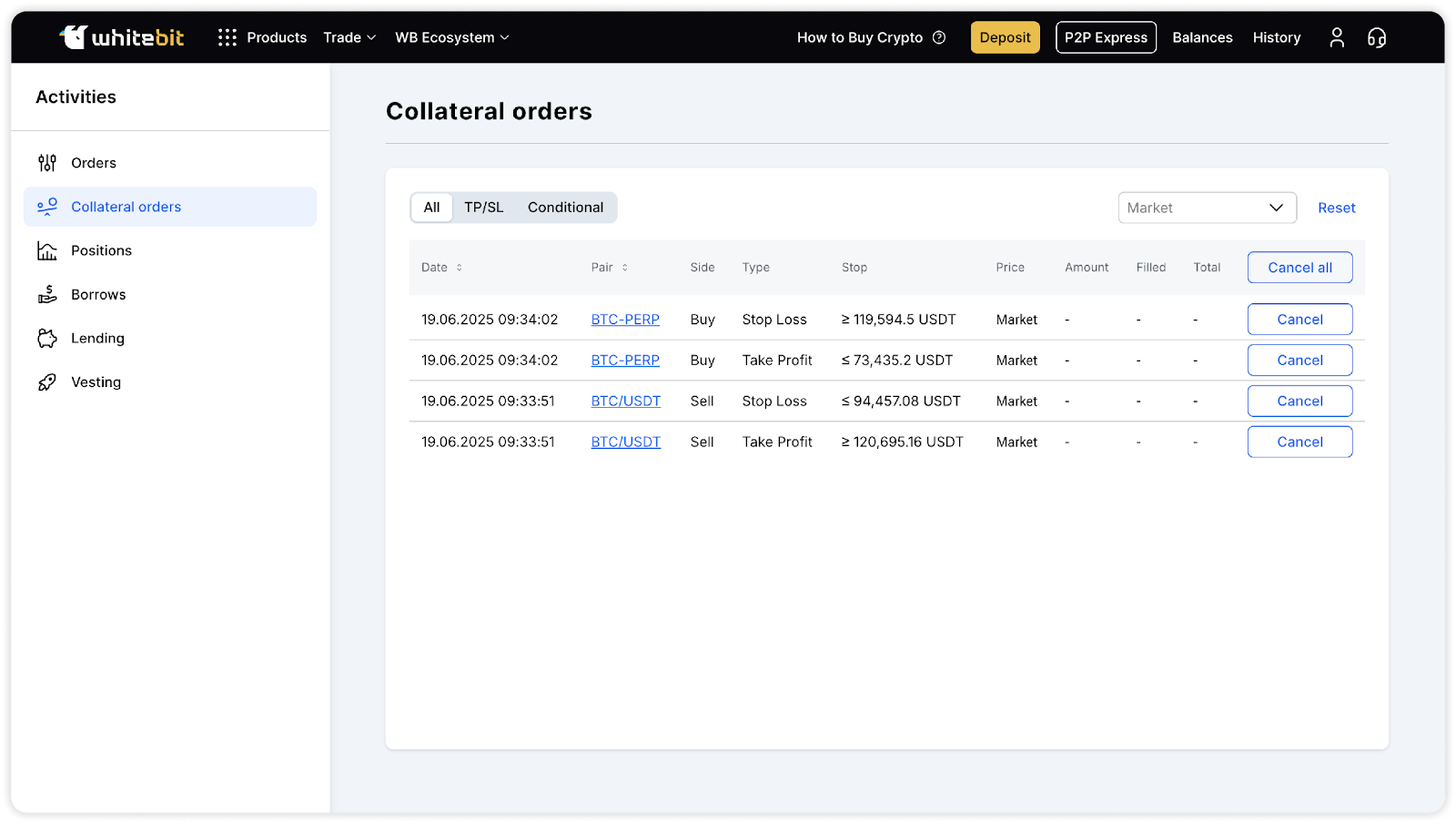Expand the Trade dropdown menu

point(349,37)
